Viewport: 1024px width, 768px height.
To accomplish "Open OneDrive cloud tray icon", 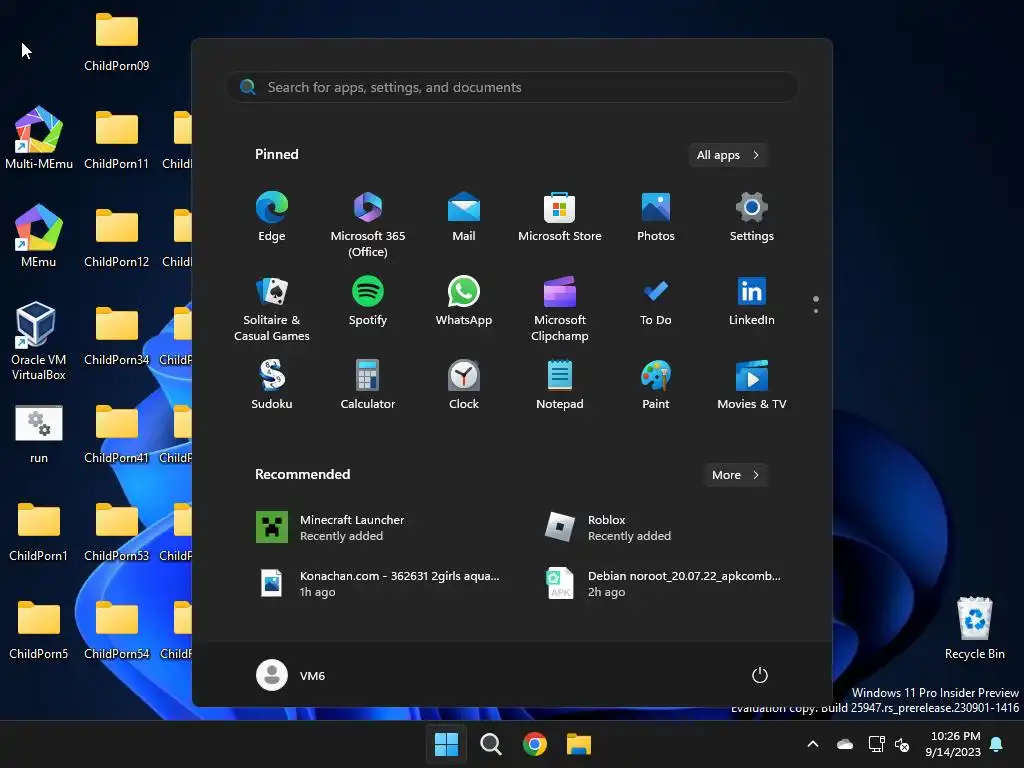I will 845,744.
